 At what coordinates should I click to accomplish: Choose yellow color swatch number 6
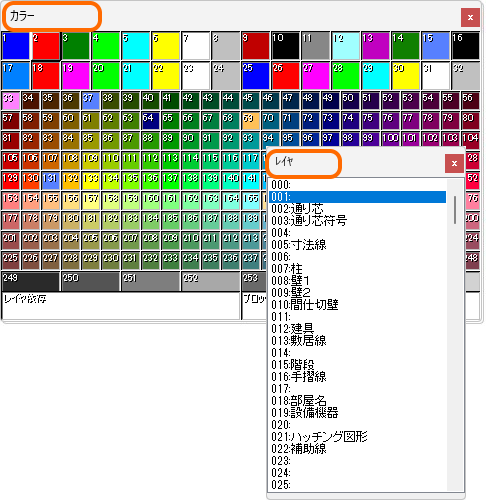tap(166, 46)
